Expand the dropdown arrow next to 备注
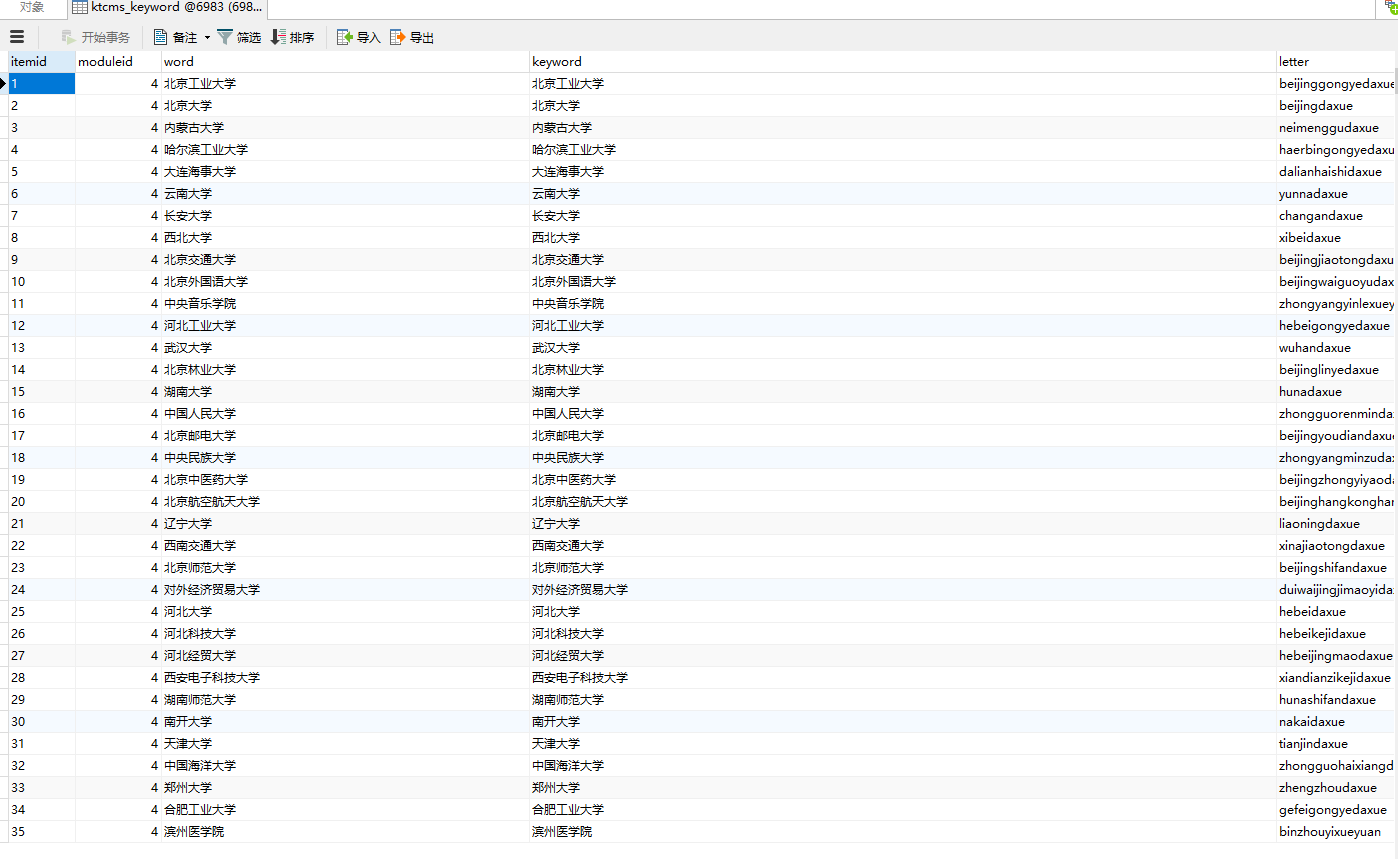Image resolution: width=1398 pixels, height=859 pixels. (207, 37)
